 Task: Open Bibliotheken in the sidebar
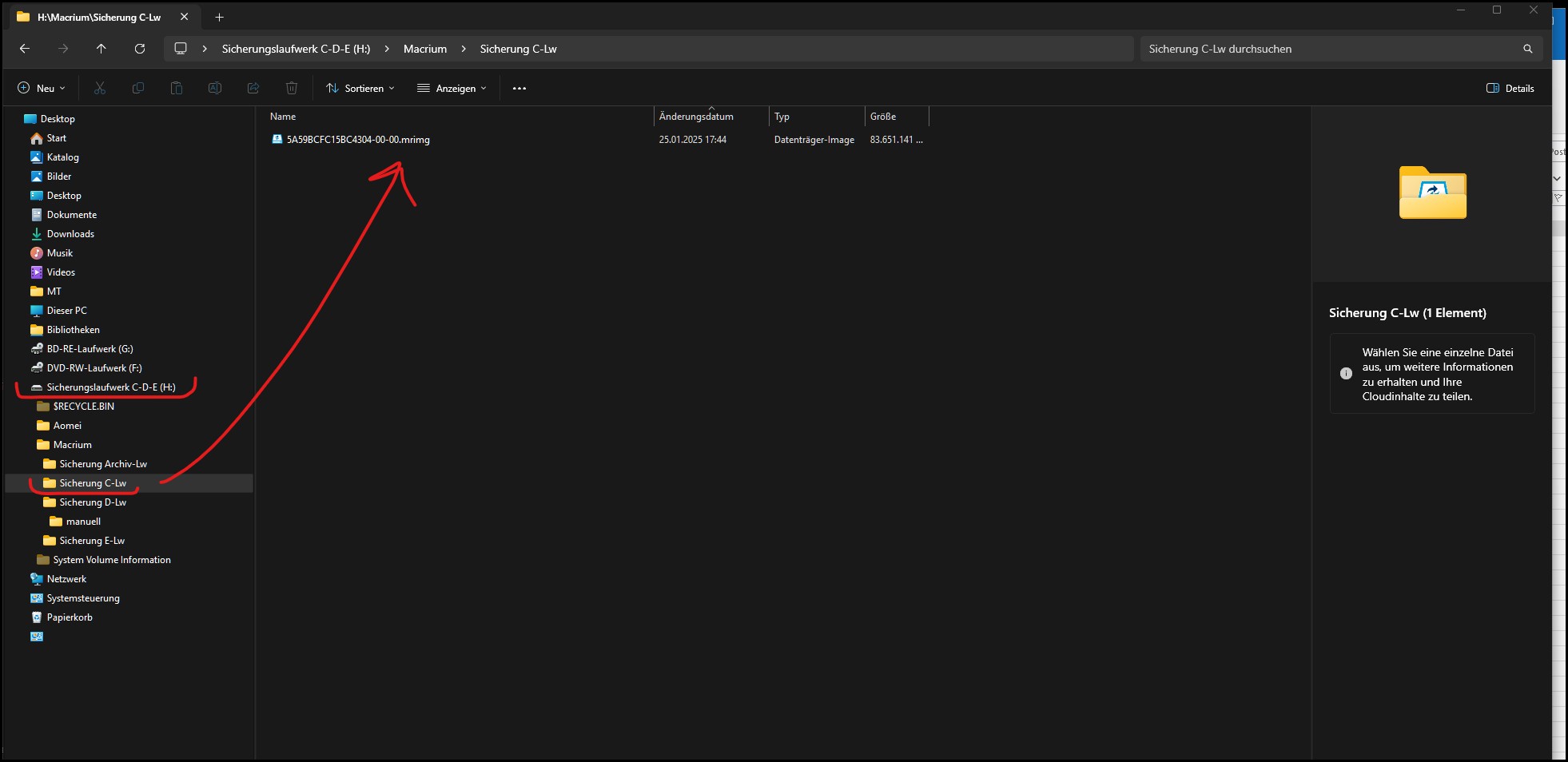point(74,330)
